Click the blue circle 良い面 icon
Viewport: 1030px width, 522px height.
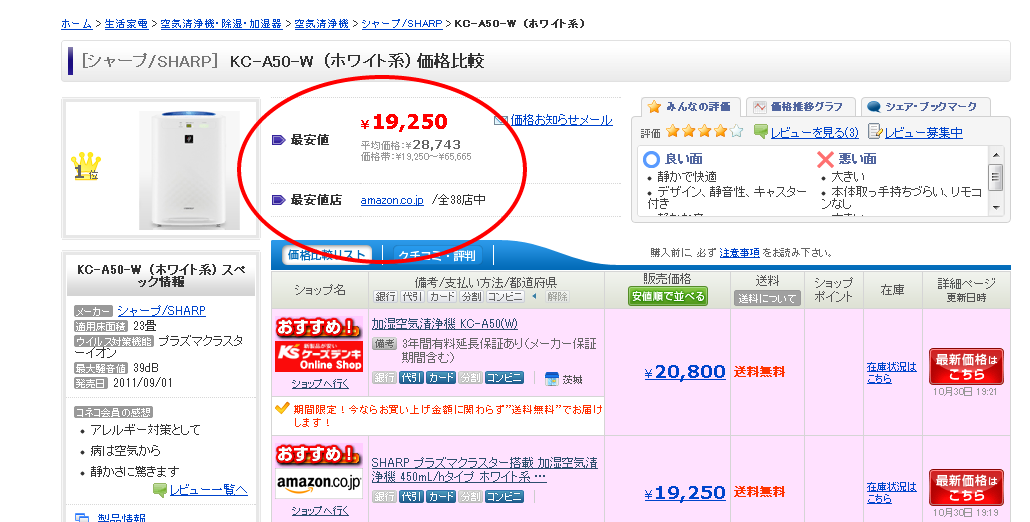click(x=651, y=159)
